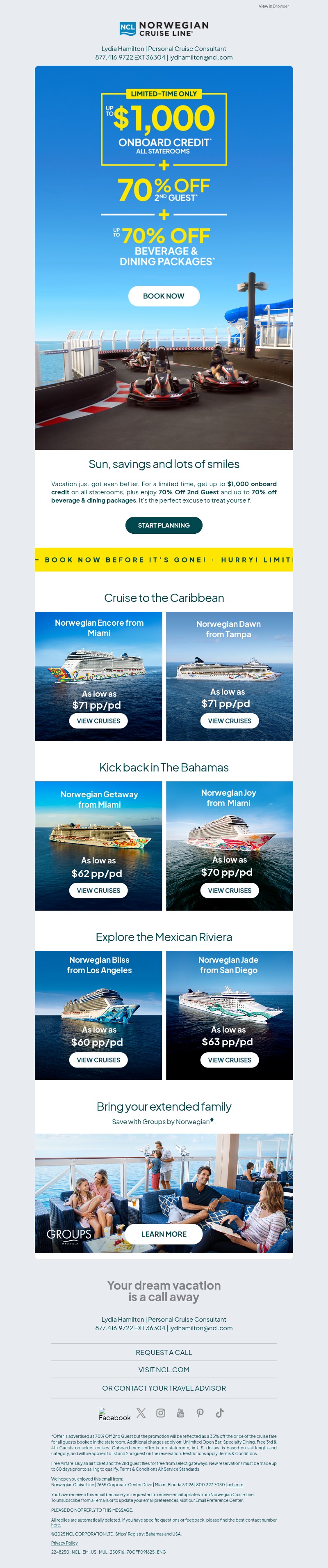View cruises for Norwegian Encore from Miami
The width and height of the screenshot is (328, 1568).
[x=98, y=721]
